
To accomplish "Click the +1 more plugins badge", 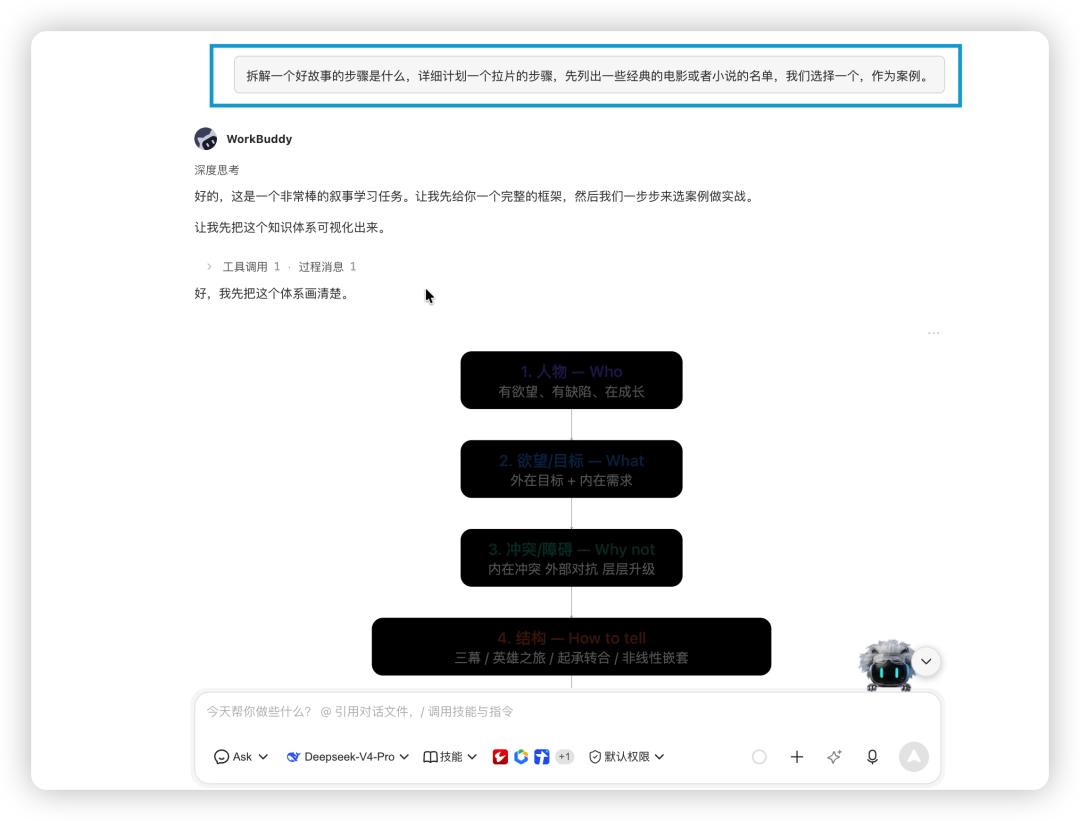I will 564,757.
